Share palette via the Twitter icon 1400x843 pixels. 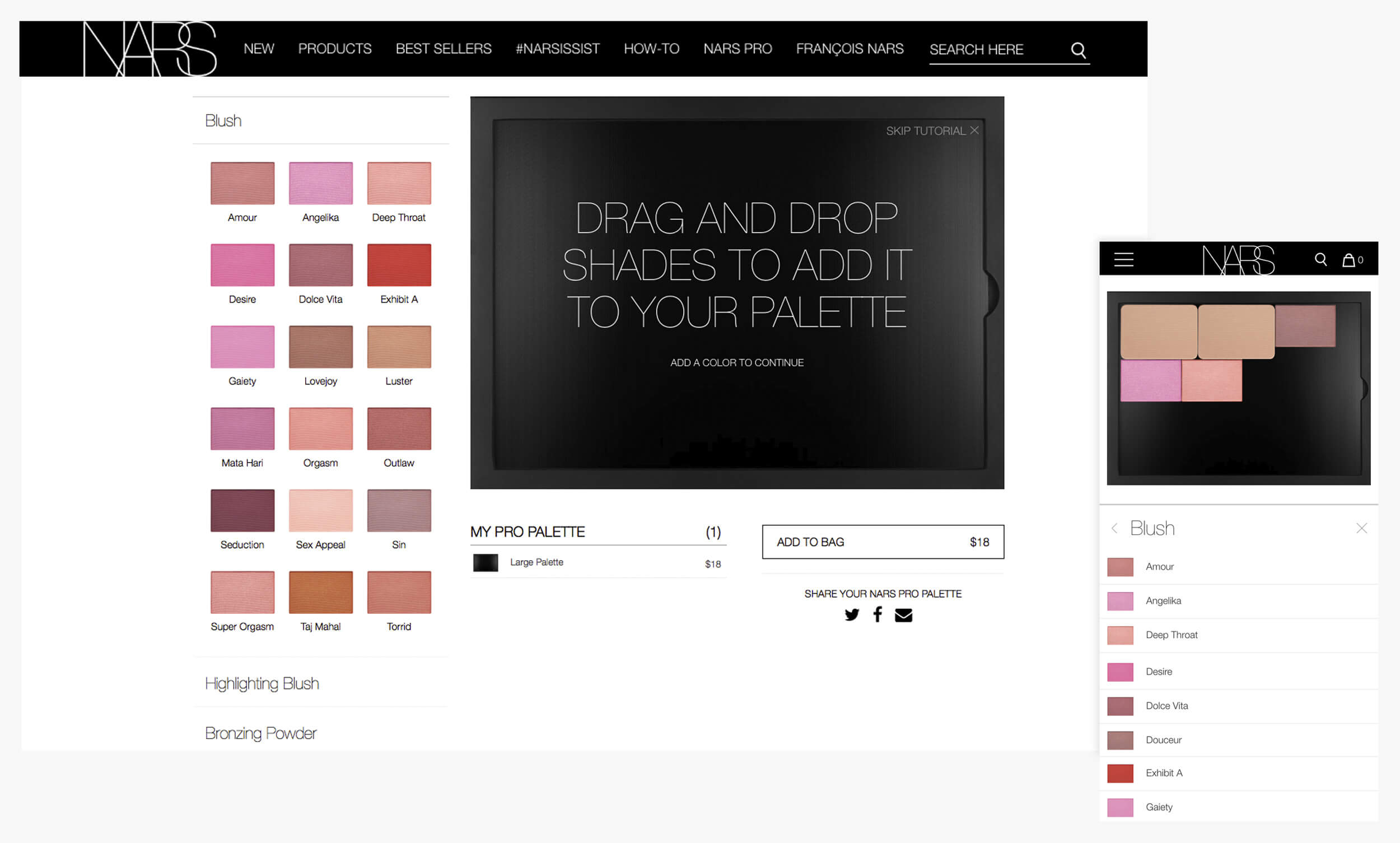852,614
